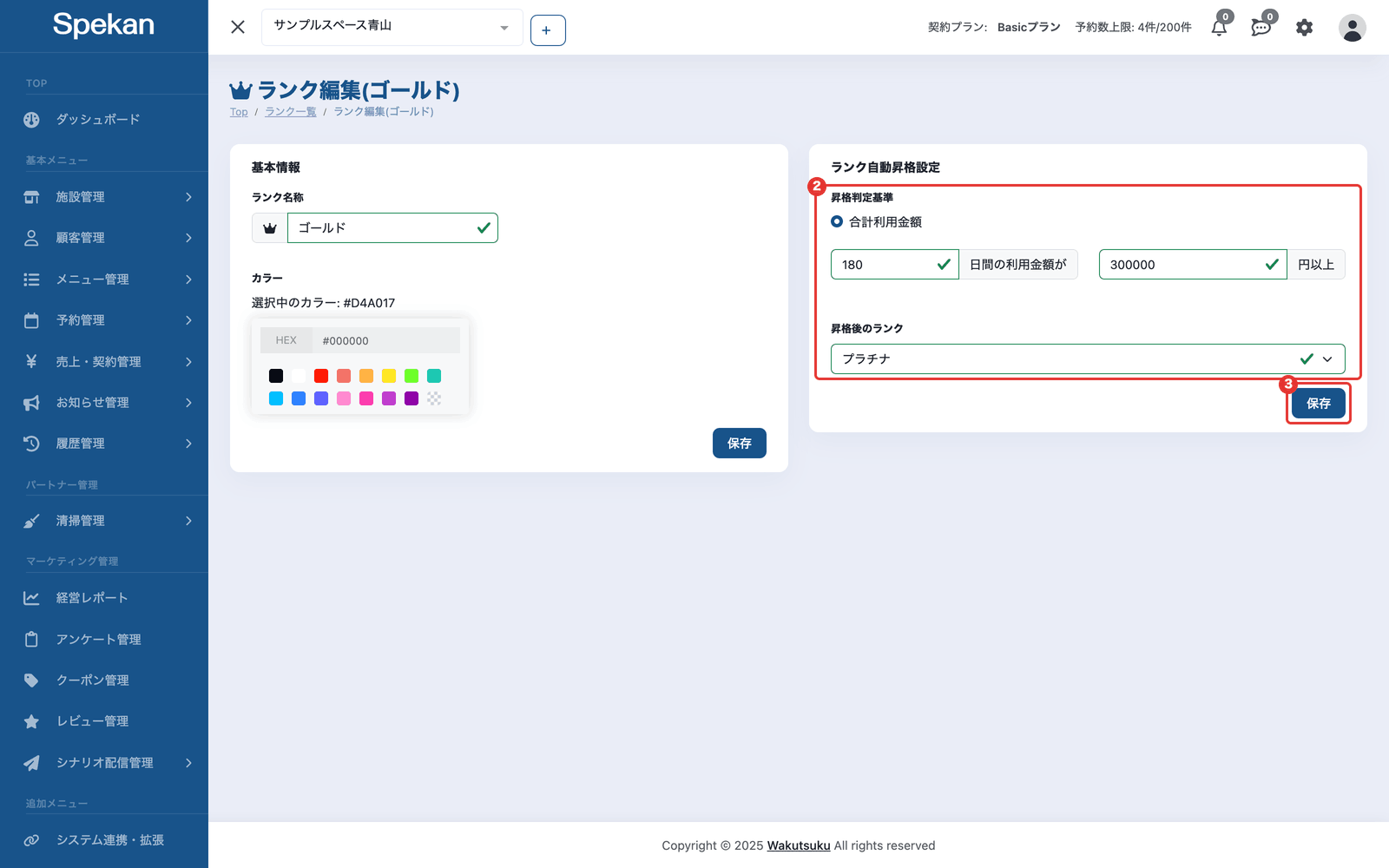Click the アンケート管理 clipboard icon
Image resolution: width=1389 pixels, height=868 pixels.
(x=31, y=640)
